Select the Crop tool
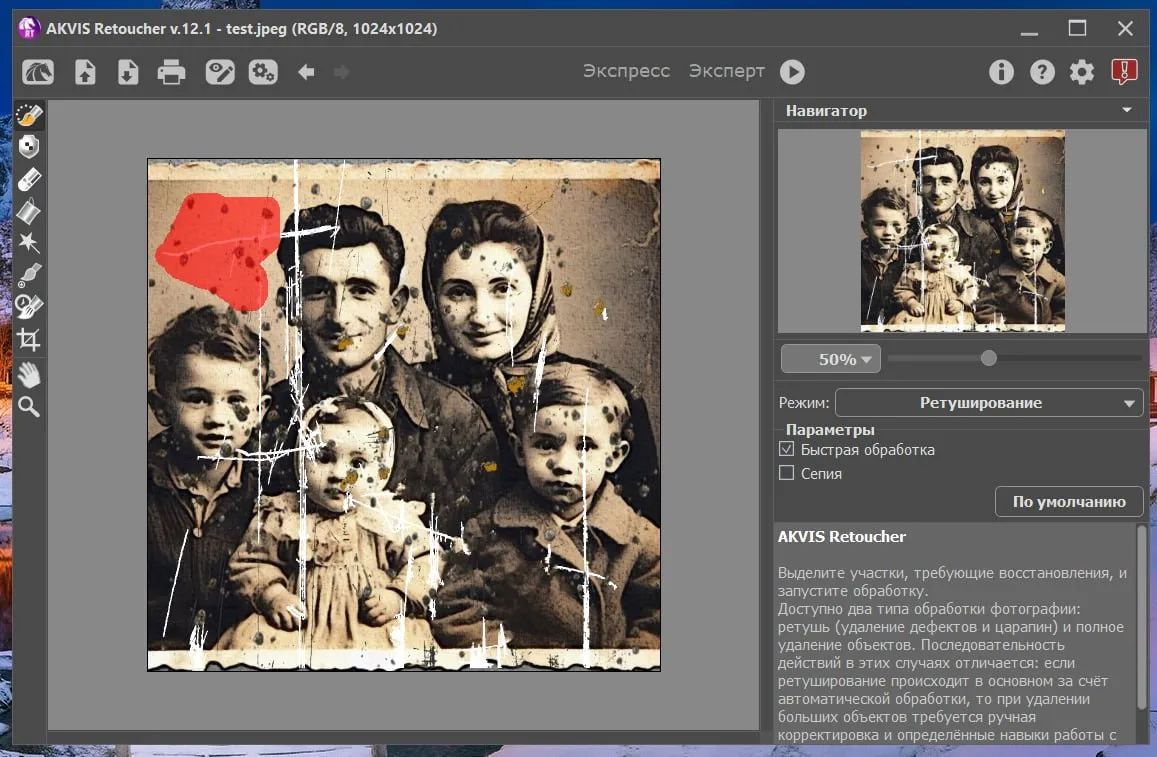Viewport: 1157px width, 757px height. 29,339
